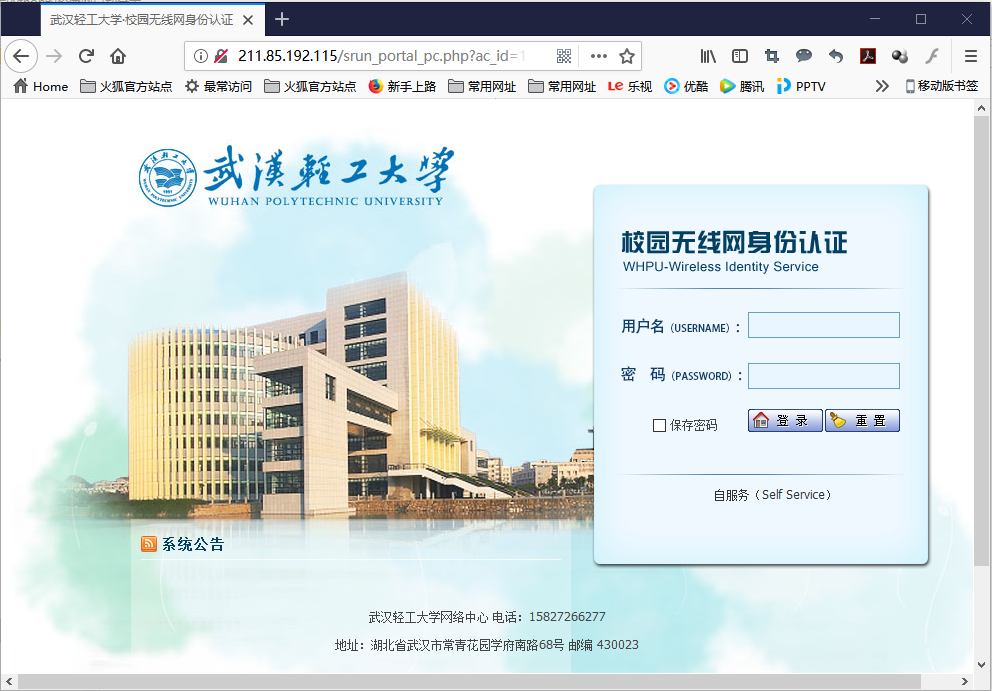Click the screenshot crop tool icon
The image size is (992, 691).
(772, 56)
